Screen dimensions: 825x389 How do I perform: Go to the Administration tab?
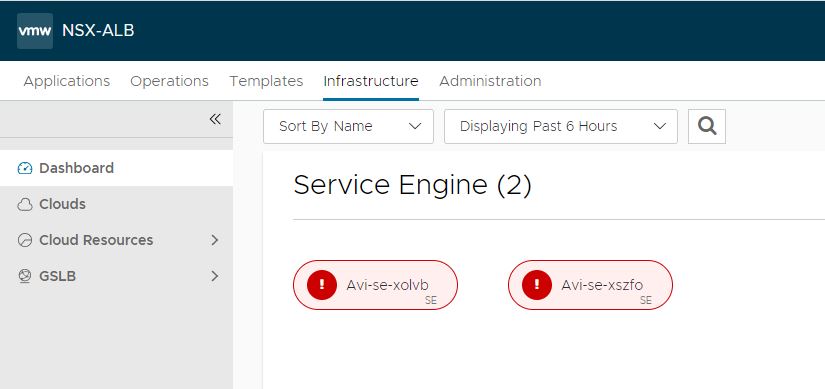(x=490, y=81)
